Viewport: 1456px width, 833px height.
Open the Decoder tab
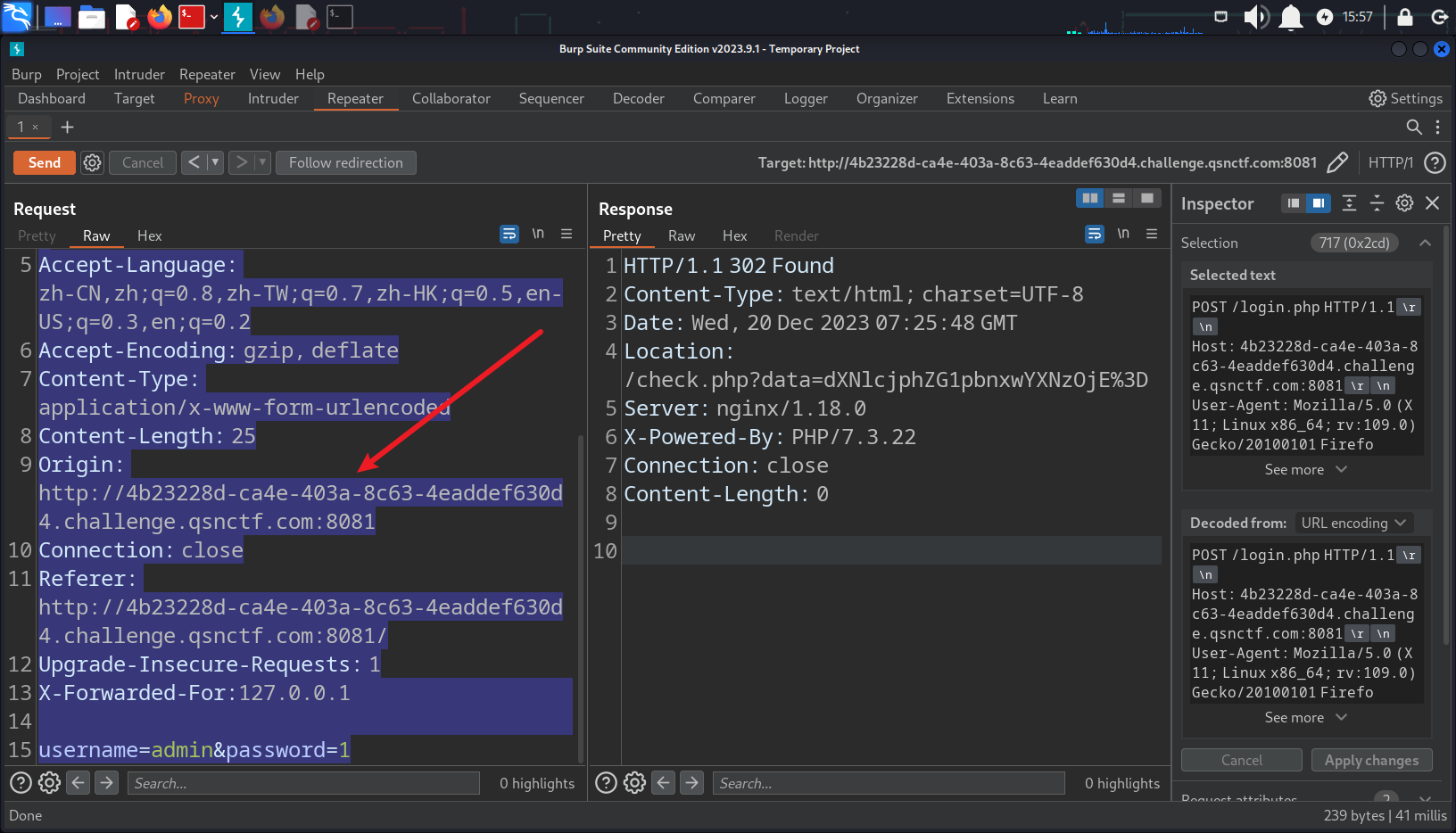(x=638, y=98)
